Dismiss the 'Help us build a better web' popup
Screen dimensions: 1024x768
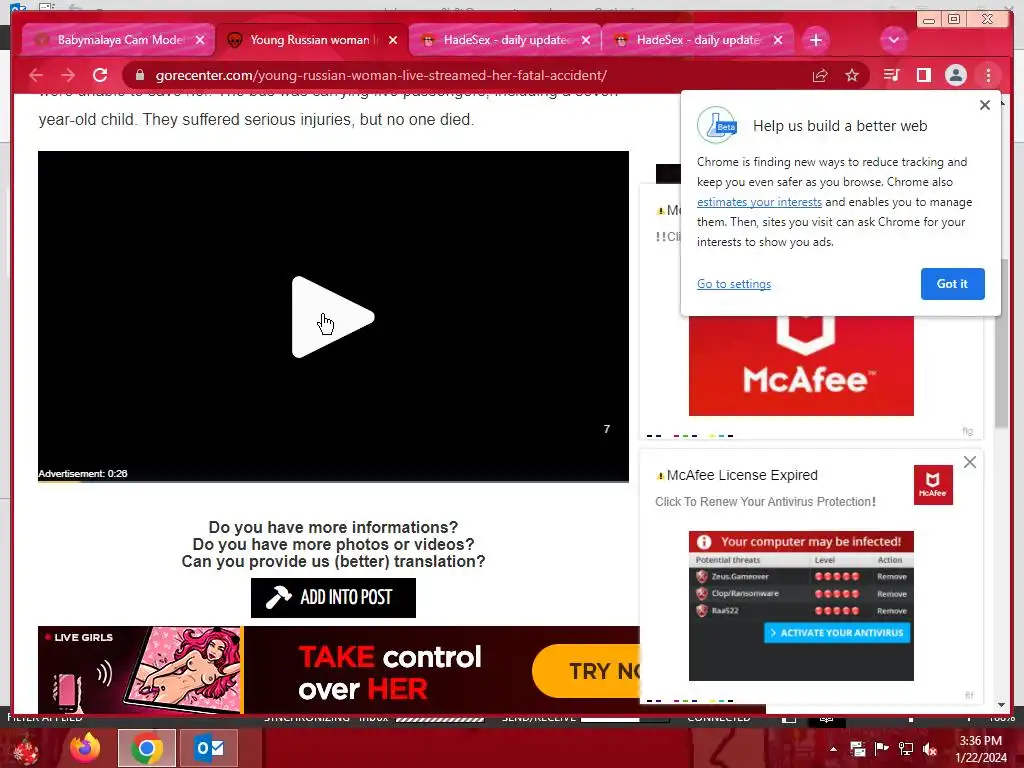(985, 104)
